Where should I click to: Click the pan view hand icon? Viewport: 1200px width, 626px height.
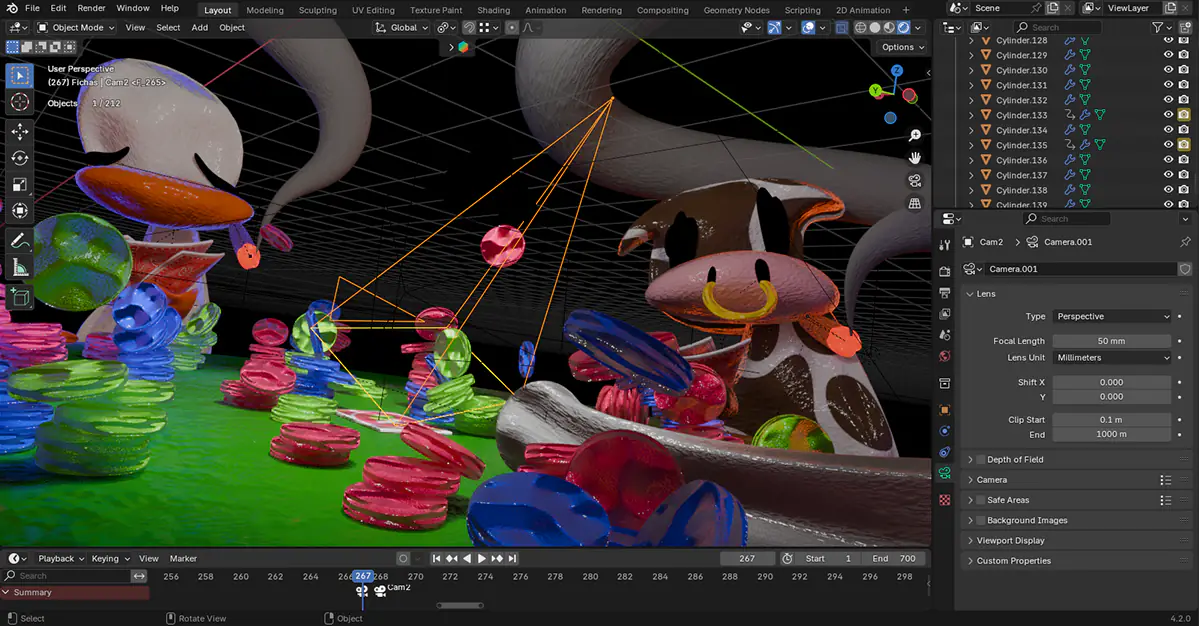[914, 158]
